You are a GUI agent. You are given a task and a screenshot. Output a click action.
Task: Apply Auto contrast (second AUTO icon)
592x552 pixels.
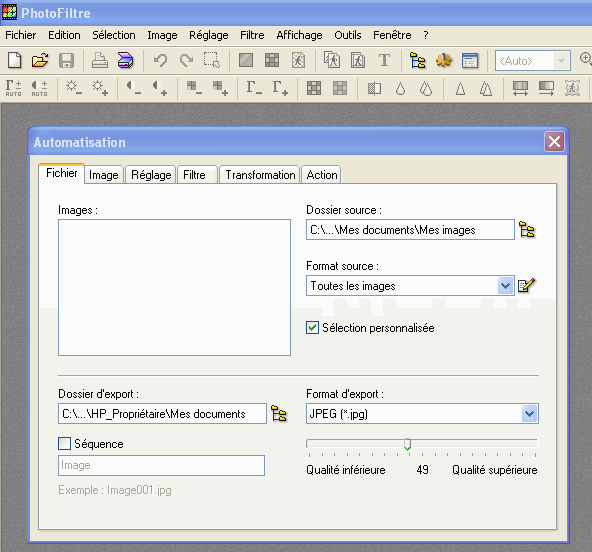point(39,88)
